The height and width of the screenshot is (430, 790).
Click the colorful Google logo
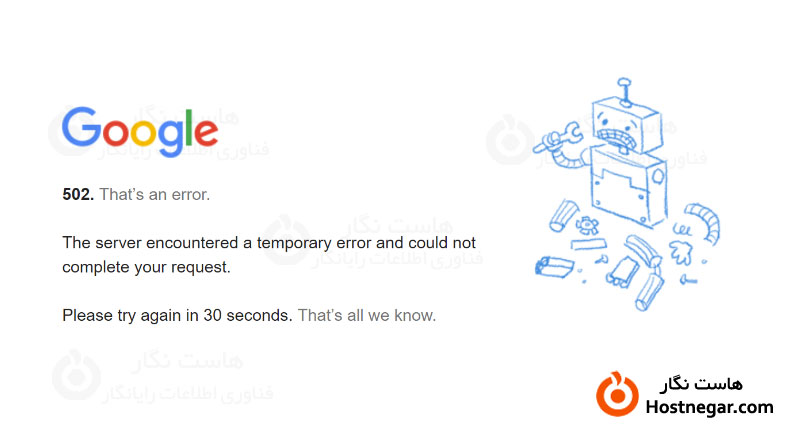tap(140, 132)
